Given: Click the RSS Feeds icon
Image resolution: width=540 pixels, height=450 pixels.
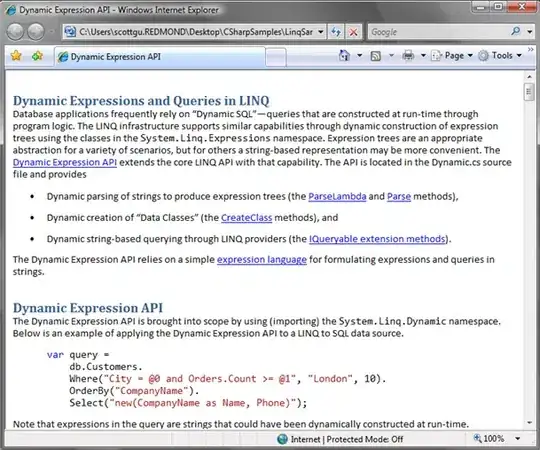Looking at the screenshot, I should pos(375,56).
